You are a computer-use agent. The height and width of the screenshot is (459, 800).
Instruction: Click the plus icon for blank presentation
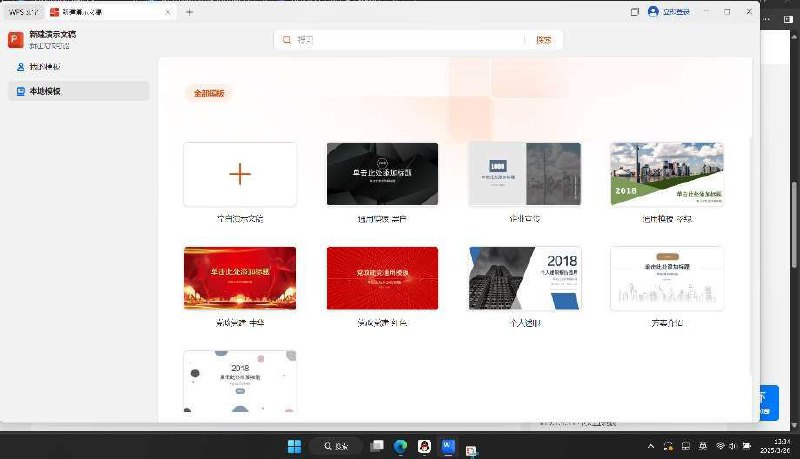[x=240, y=174]
